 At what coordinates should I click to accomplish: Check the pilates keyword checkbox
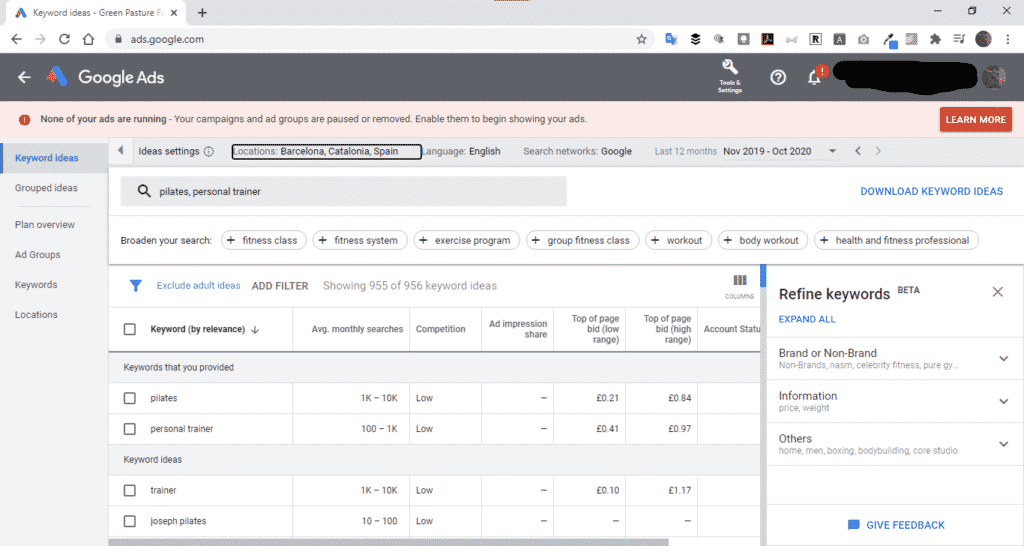coord(130,398)
